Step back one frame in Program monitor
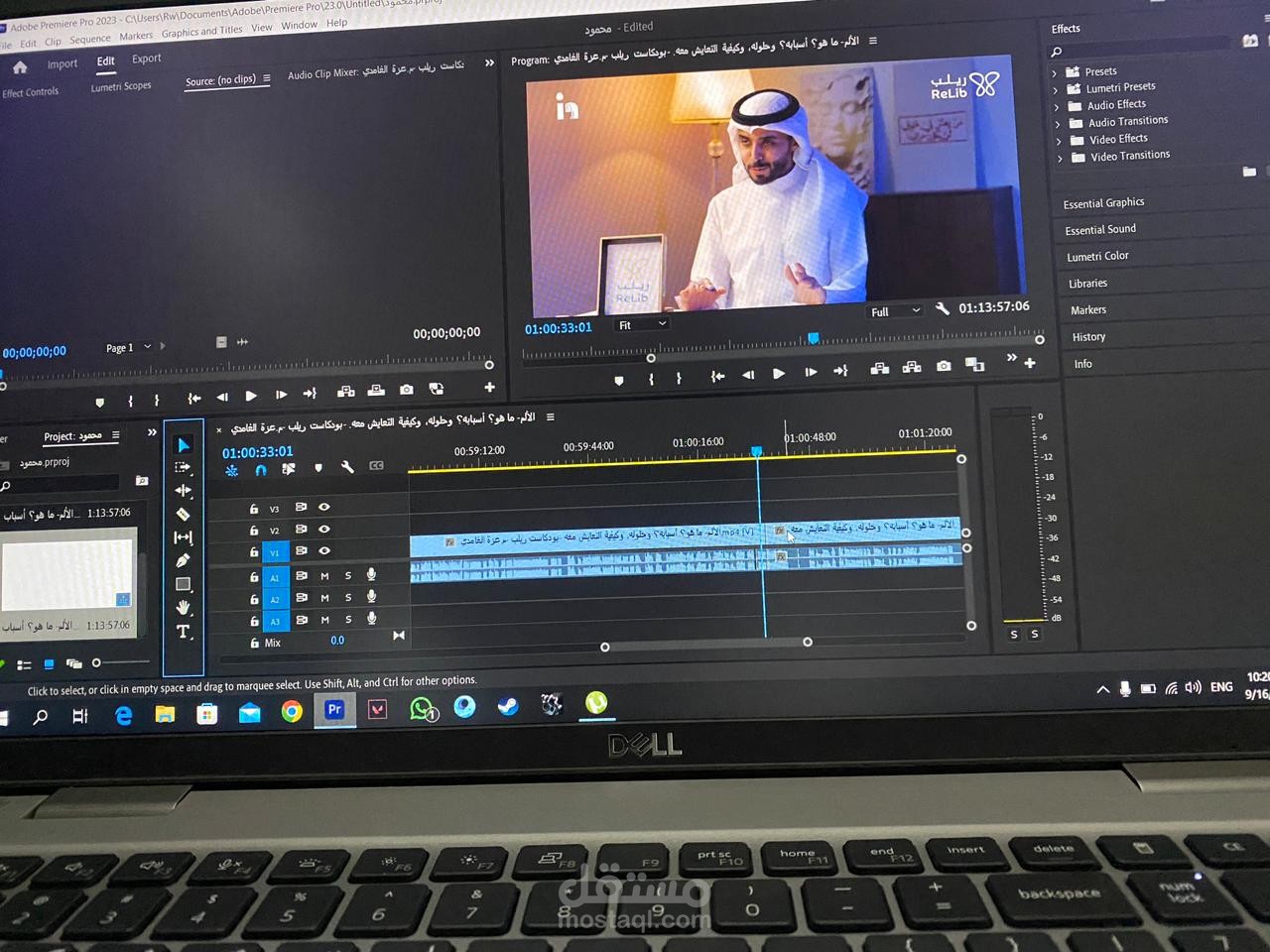 pyautogui.click(x=748, y=375)
